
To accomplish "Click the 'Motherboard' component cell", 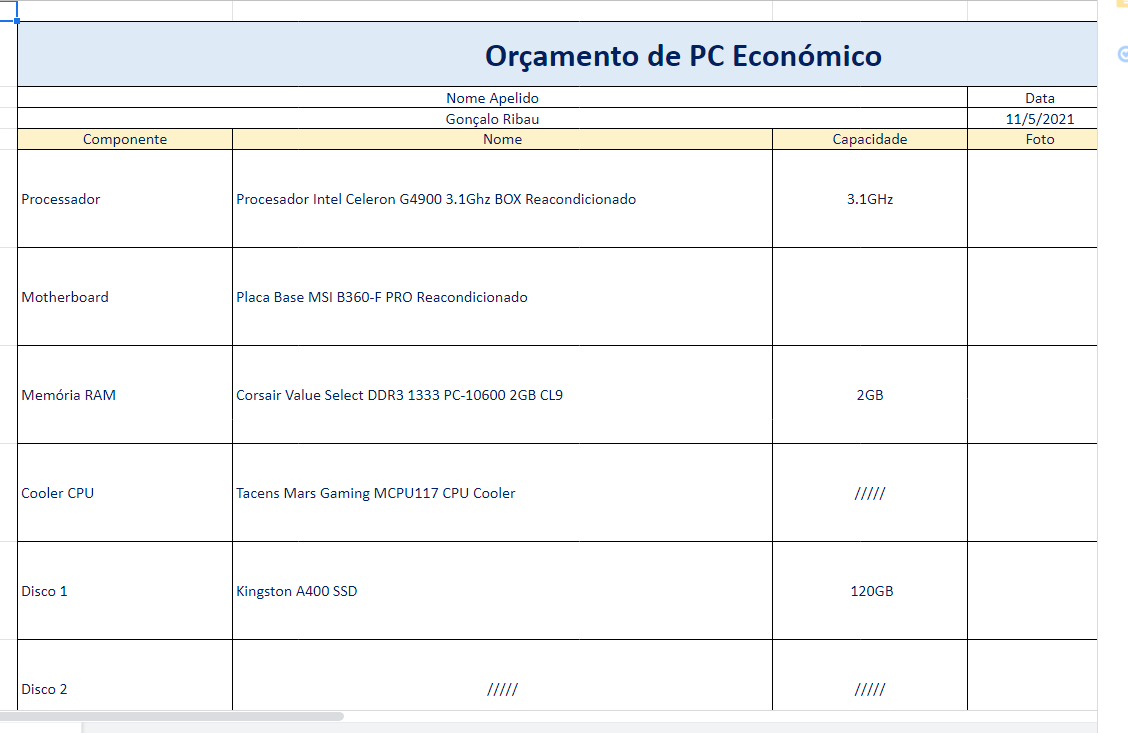I will 124,296.
